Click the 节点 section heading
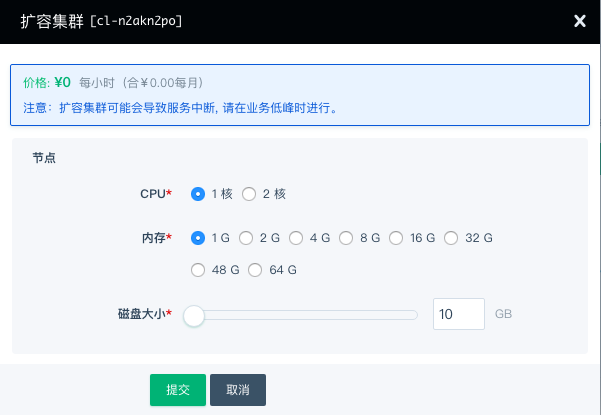 (44, 157)
